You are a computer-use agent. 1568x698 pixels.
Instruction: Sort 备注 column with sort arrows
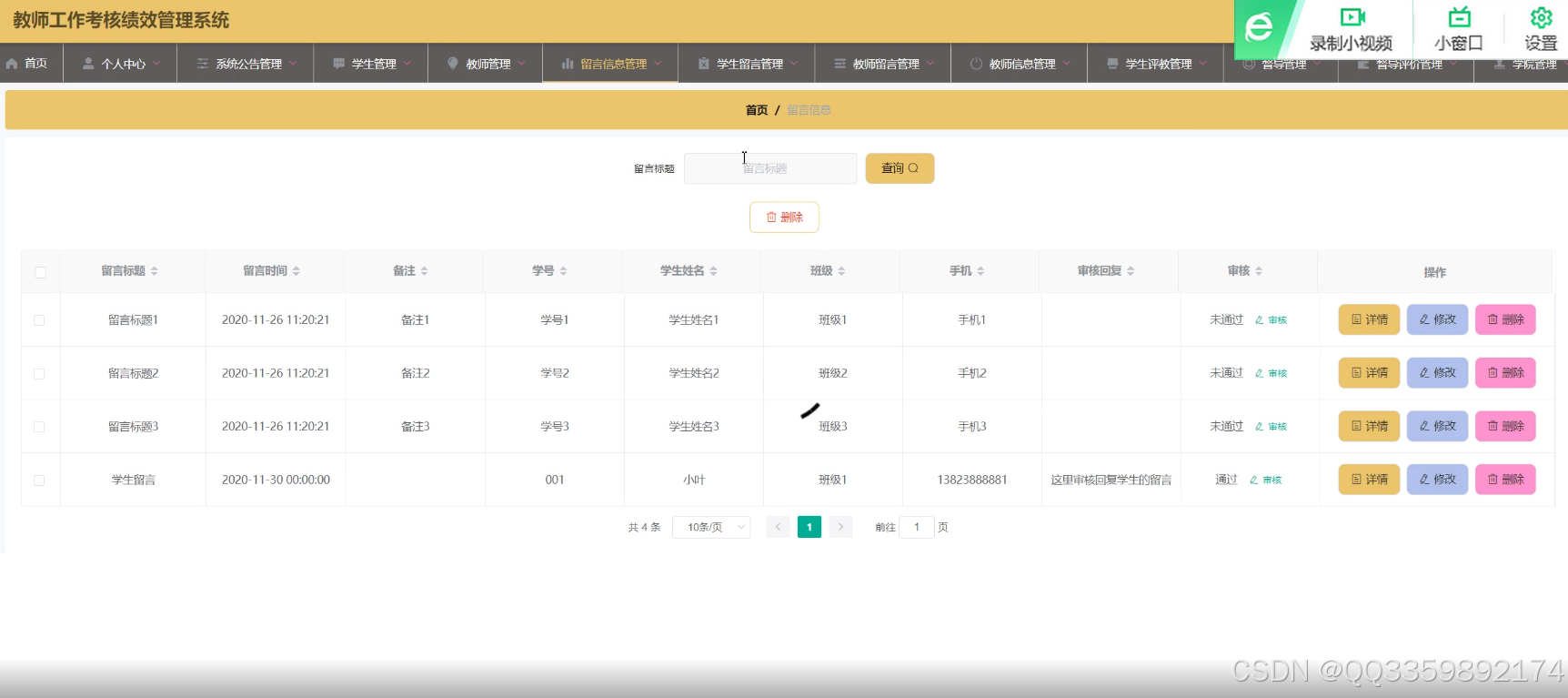coord(425,271)
